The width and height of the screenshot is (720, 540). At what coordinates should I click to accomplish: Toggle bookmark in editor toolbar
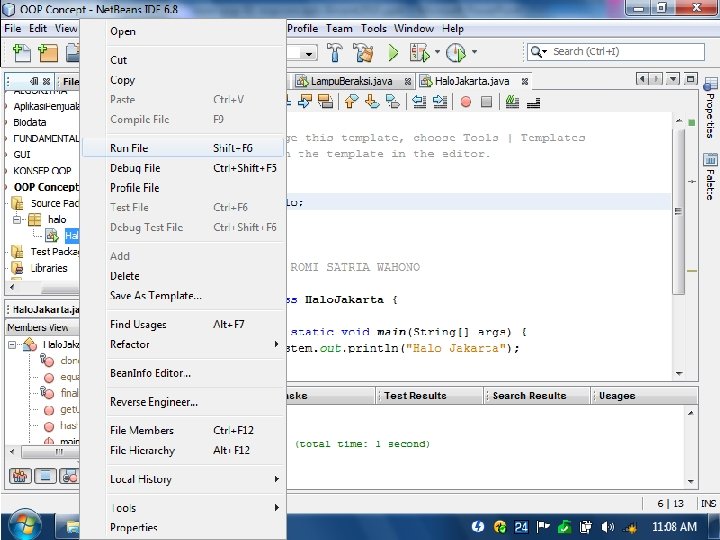pyautogui.click(x=393, y=101)
